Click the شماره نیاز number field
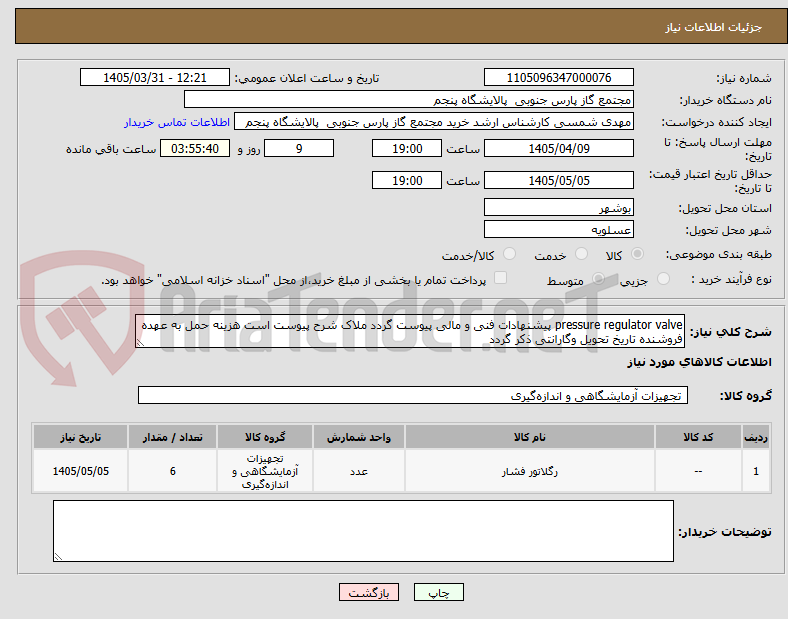The height and width of the screenshot is (619, 788). click(558, 77)
